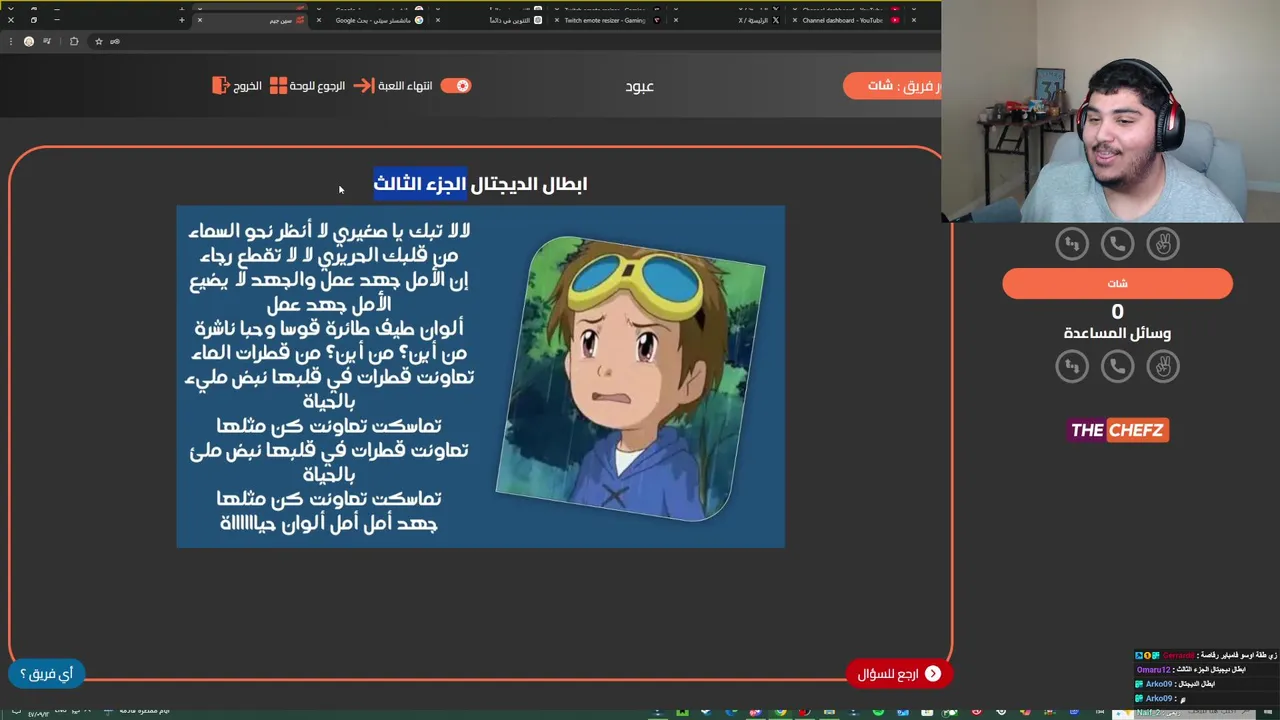Image resolution: width=1280 pixels, height=720 pixels.
Task: Click the team-turn pill reading فريق : شات
Action: [x=892, y=86]
